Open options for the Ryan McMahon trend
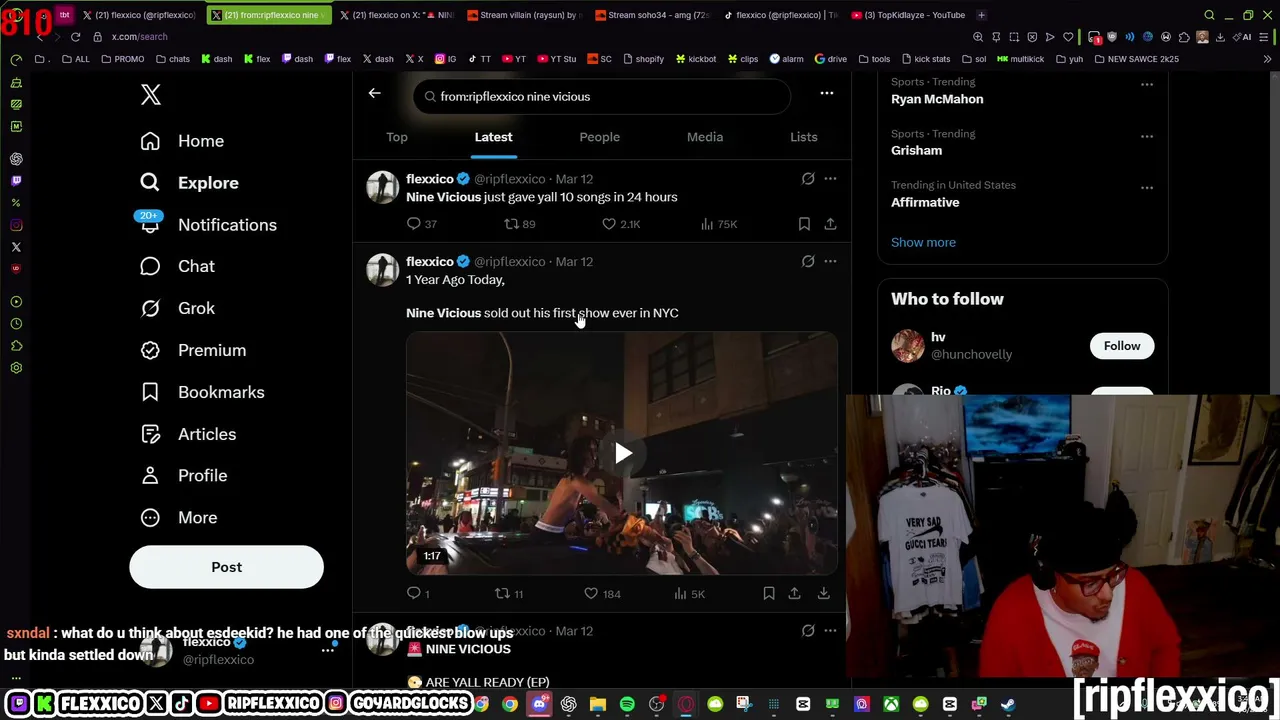This screenshot has height=720, width=1280. click(x=1147, y=84)
